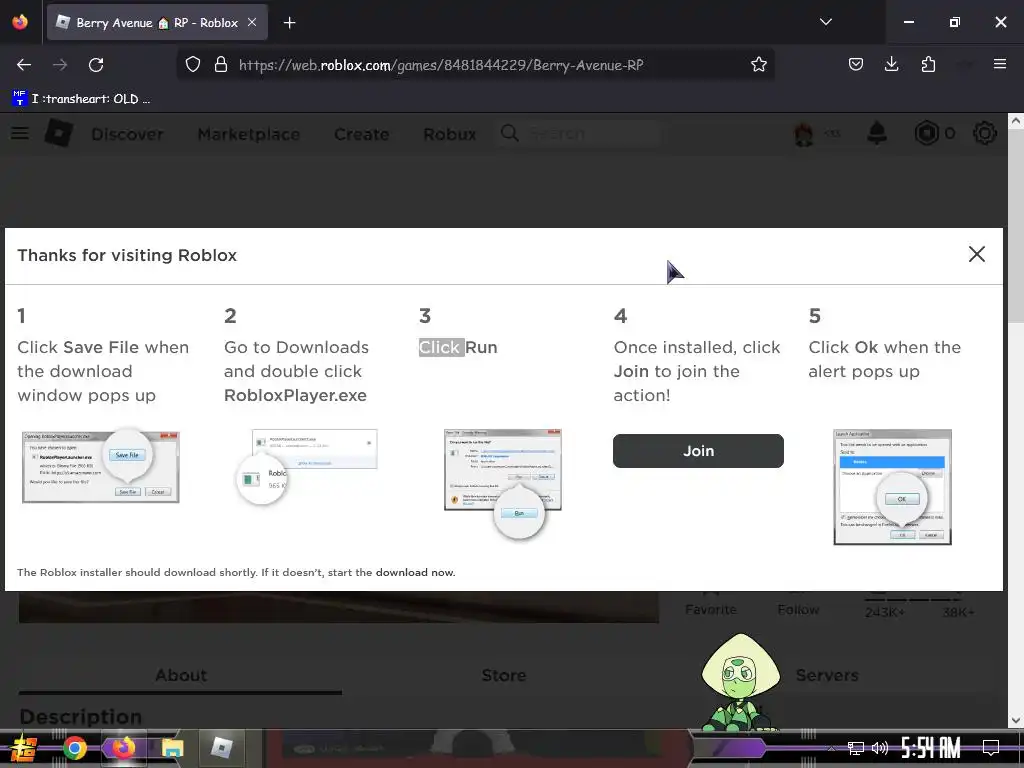Click the address bar URL
This screenshot has width=1024, height=768.
[441, 65]
